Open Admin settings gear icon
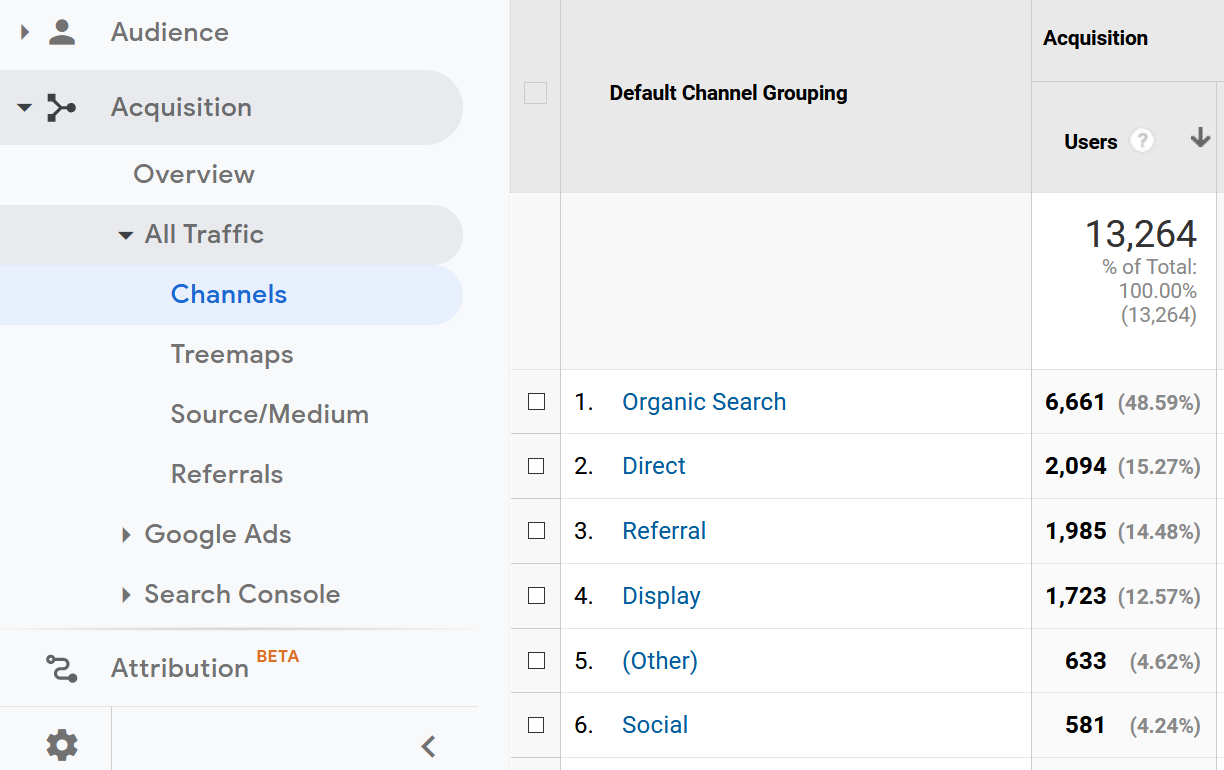This screenshot has width=1224, height=770. [62, 744]
